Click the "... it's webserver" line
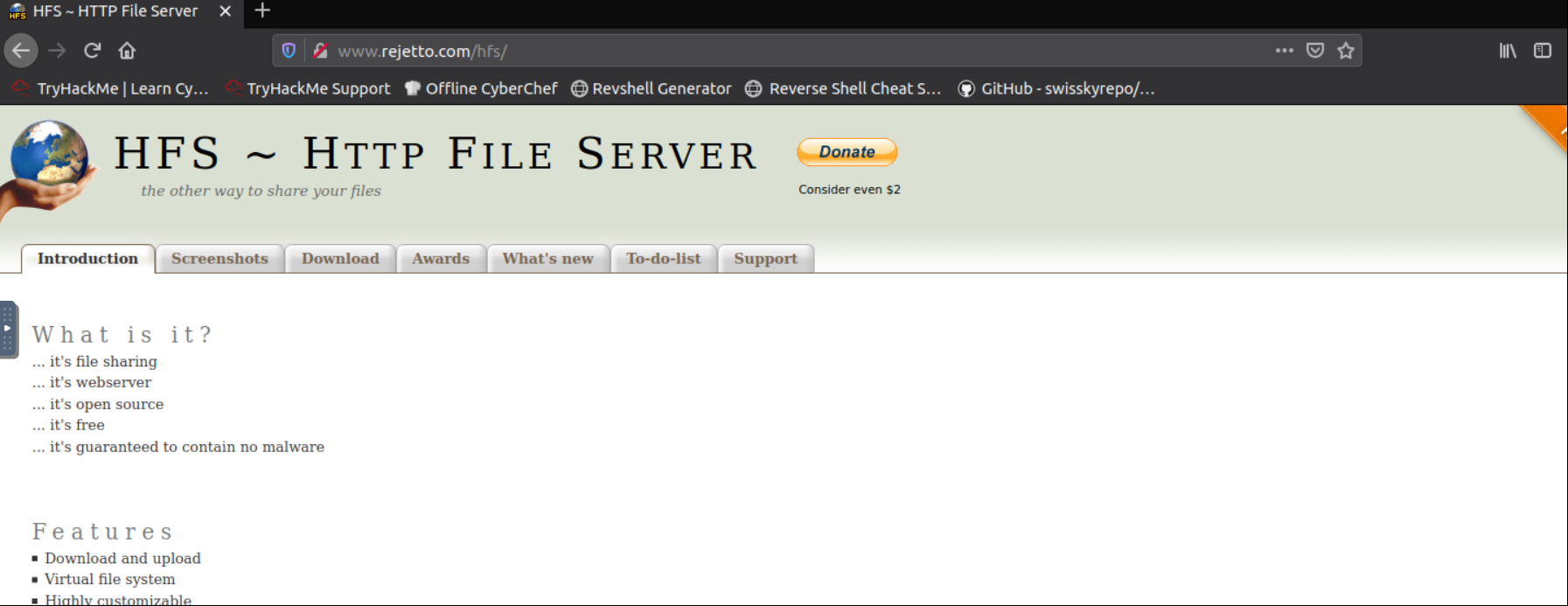The image size is (1568, 606). (x=92, y=382)
